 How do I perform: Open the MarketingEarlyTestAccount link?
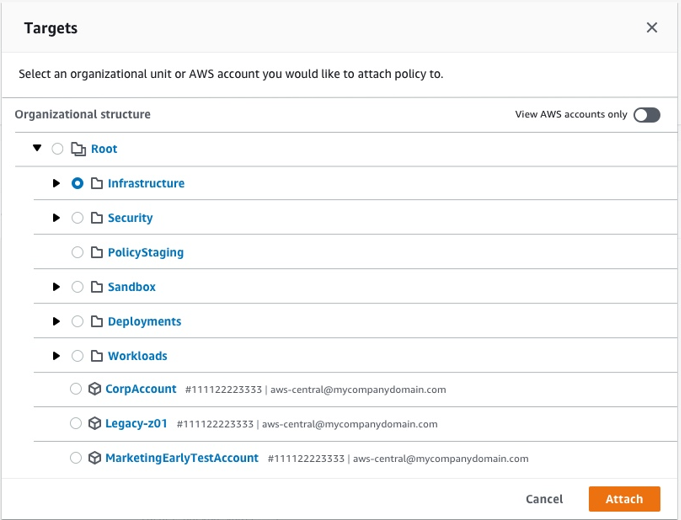tap(182, 458)
